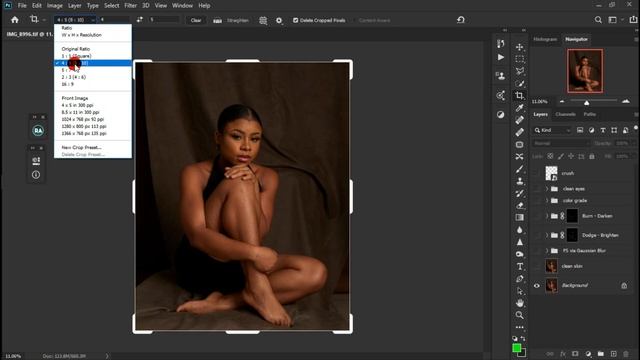This screenshot has width=640, height=360.
Task: Select the Pen tool
Action: click(x=519, y=279)
